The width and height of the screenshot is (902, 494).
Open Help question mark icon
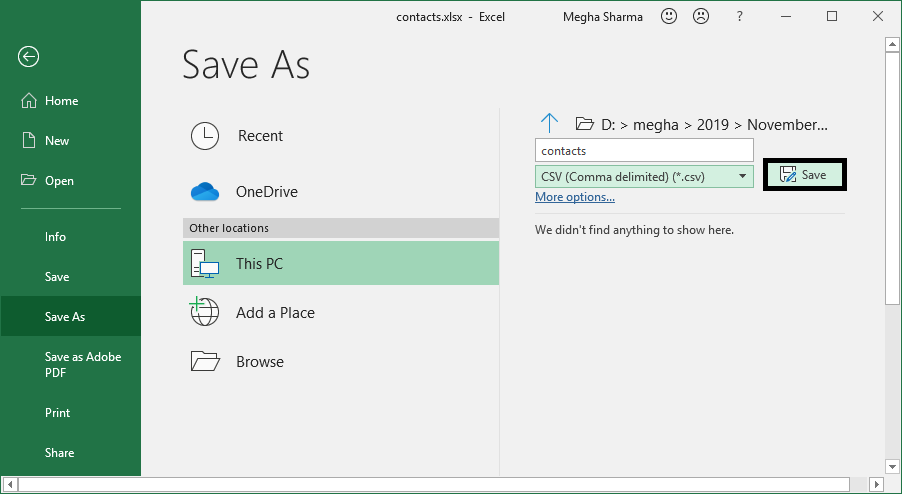740,17
